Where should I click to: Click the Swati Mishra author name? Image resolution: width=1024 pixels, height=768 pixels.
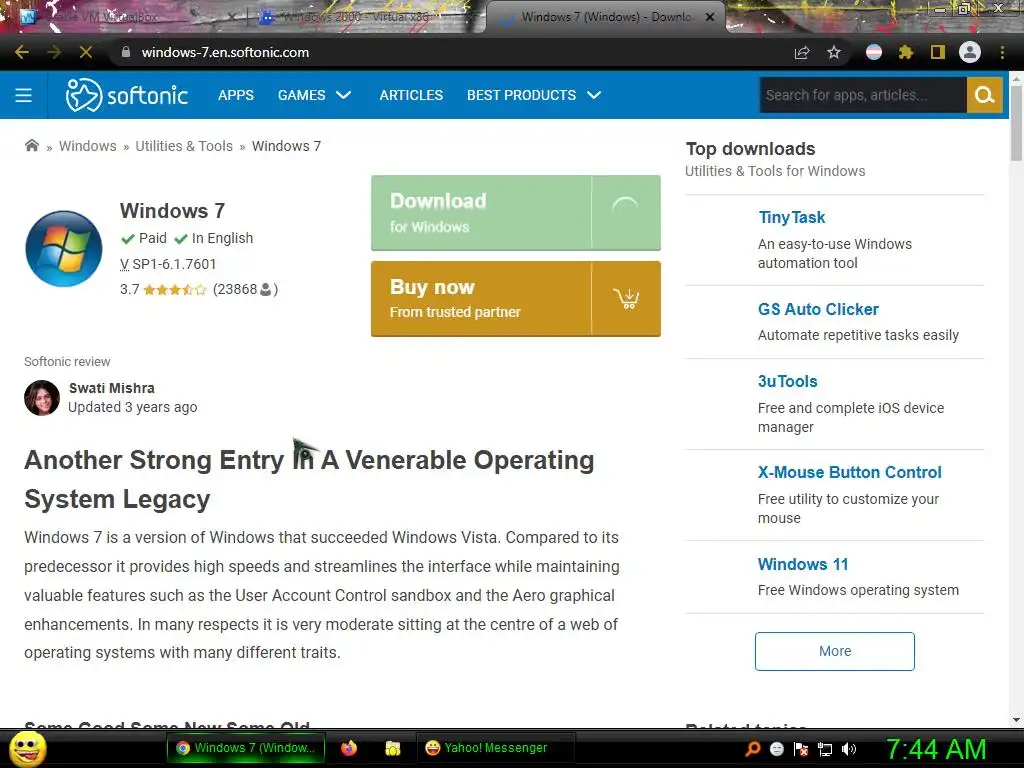pos(112,388)
